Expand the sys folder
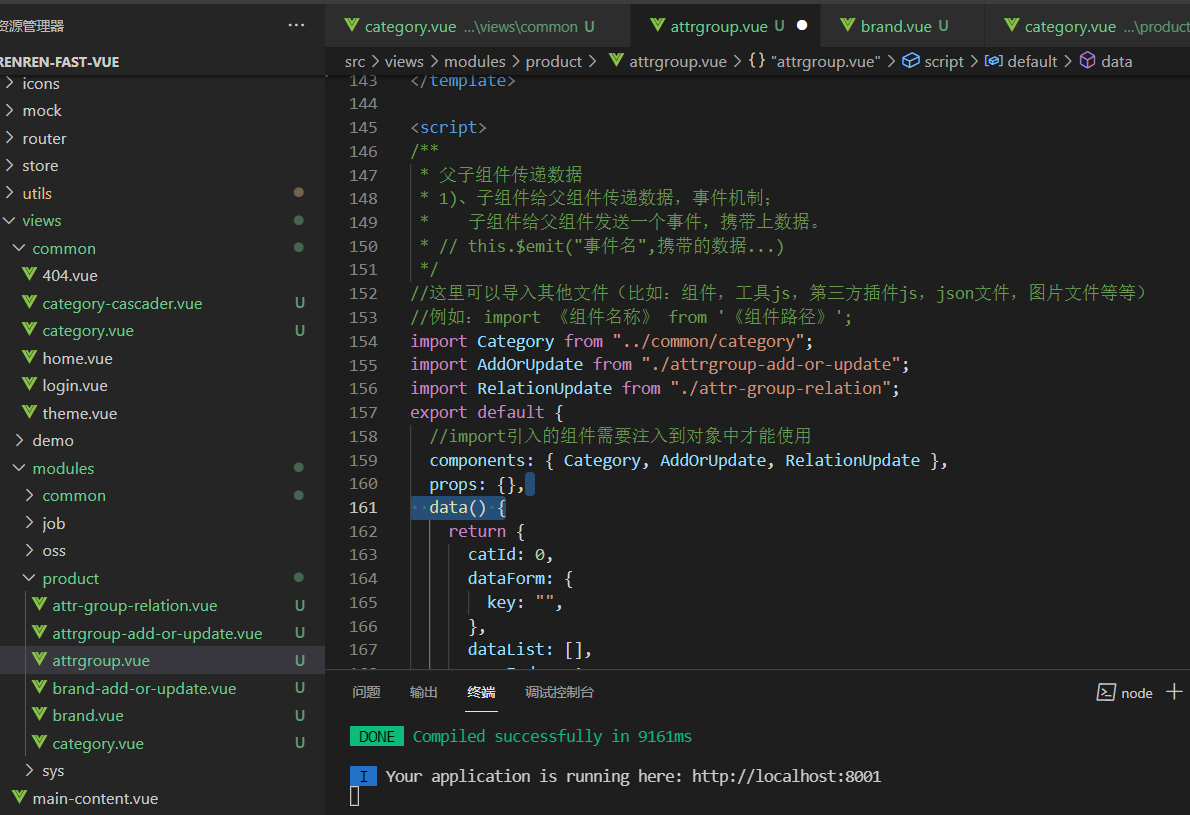This screenshot has width=1190, height=815. tap(29, 770)
